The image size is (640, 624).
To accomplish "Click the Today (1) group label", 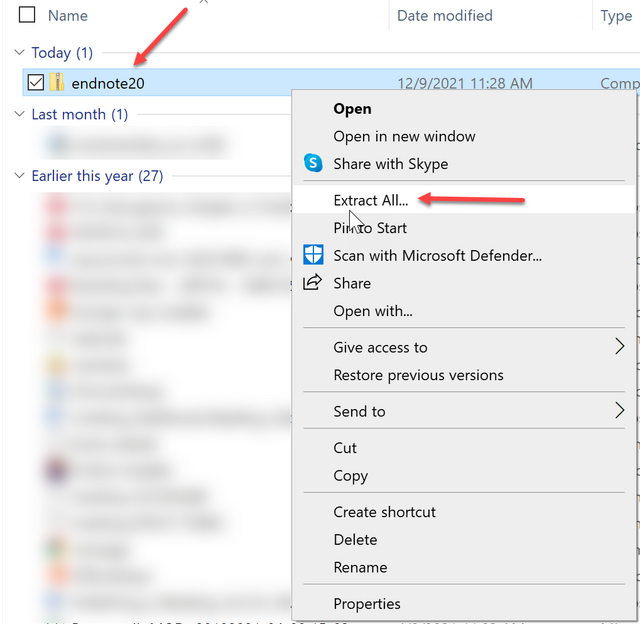I will 62,53.
